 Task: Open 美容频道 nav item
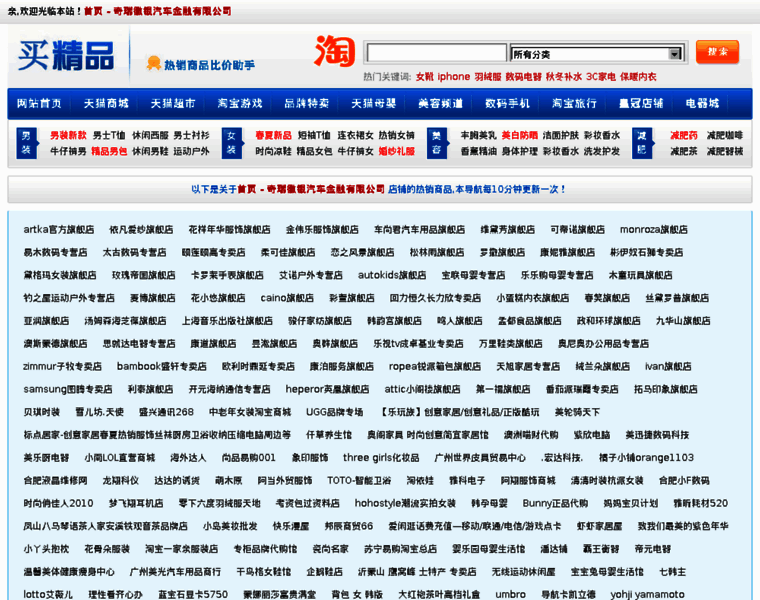point(441,103)
